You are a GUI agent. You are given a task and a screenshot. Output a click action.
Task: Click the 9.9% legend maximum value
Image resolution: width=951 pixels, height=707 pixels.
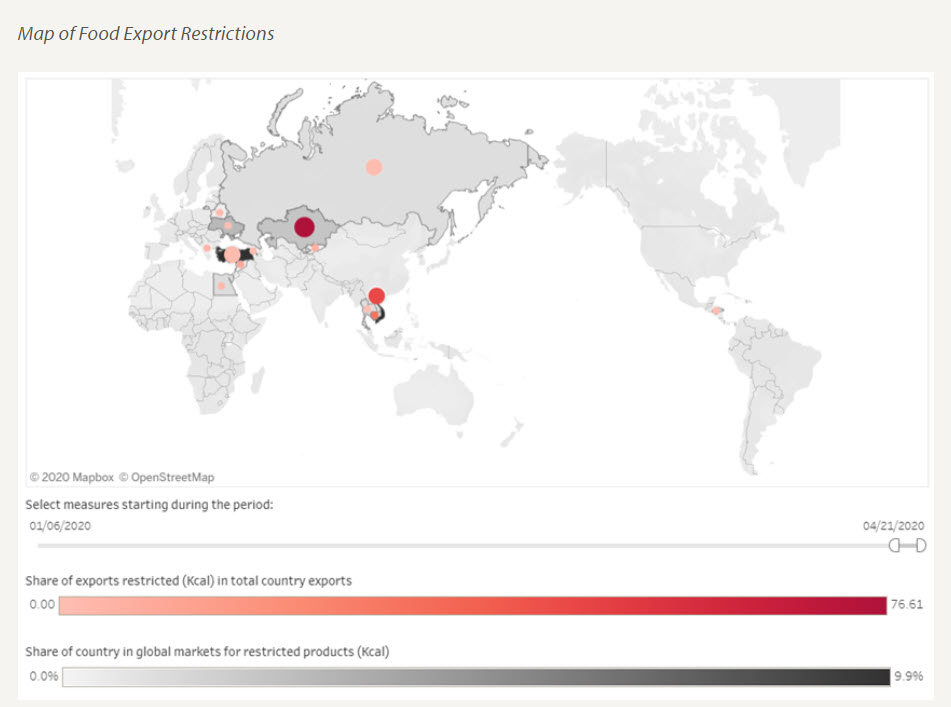pos(909,676)
